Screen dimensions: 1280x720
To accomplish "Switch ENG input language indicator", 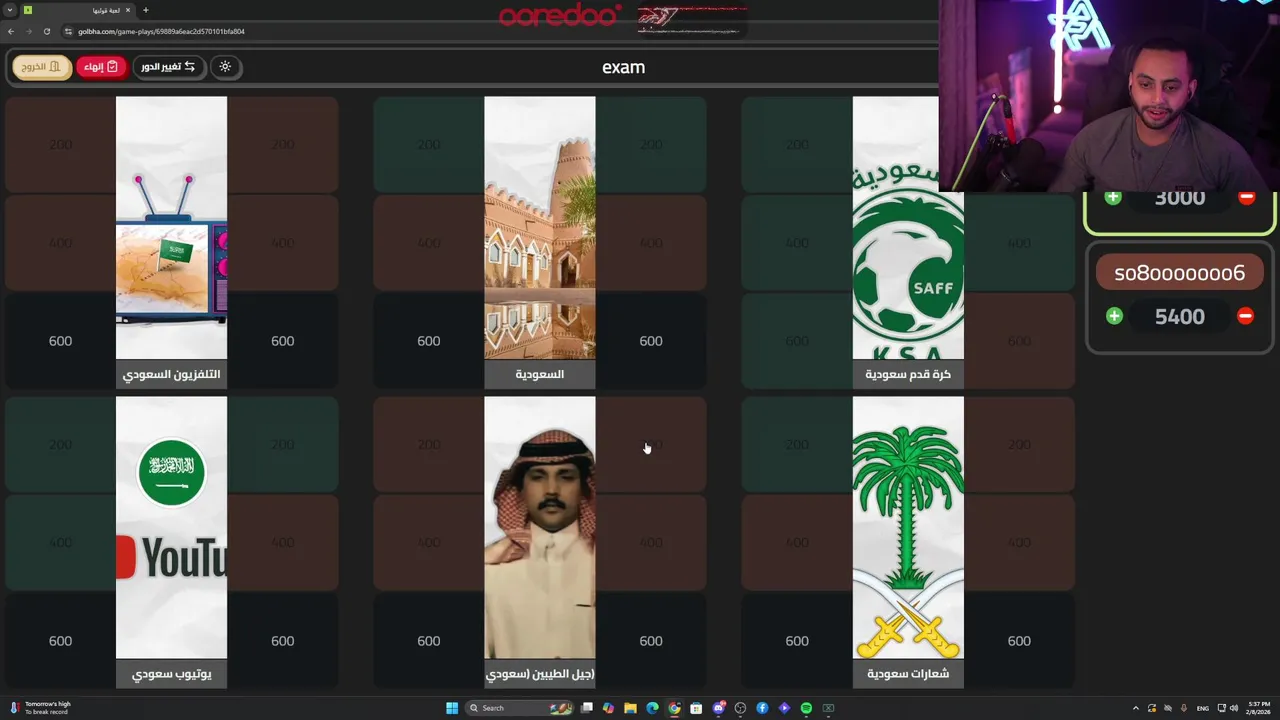I will pos(1202,708).
